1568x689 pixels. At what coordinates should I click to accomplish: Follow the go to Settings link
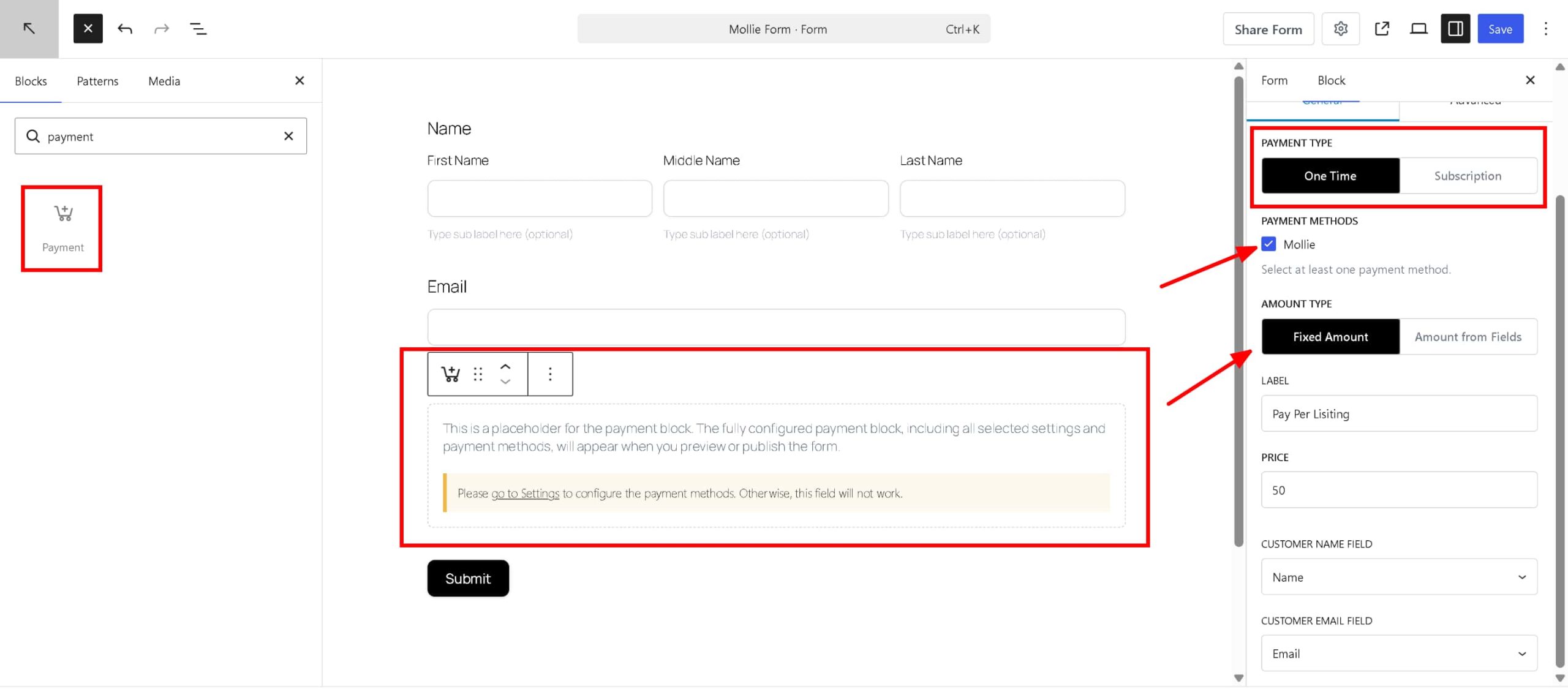525,494
